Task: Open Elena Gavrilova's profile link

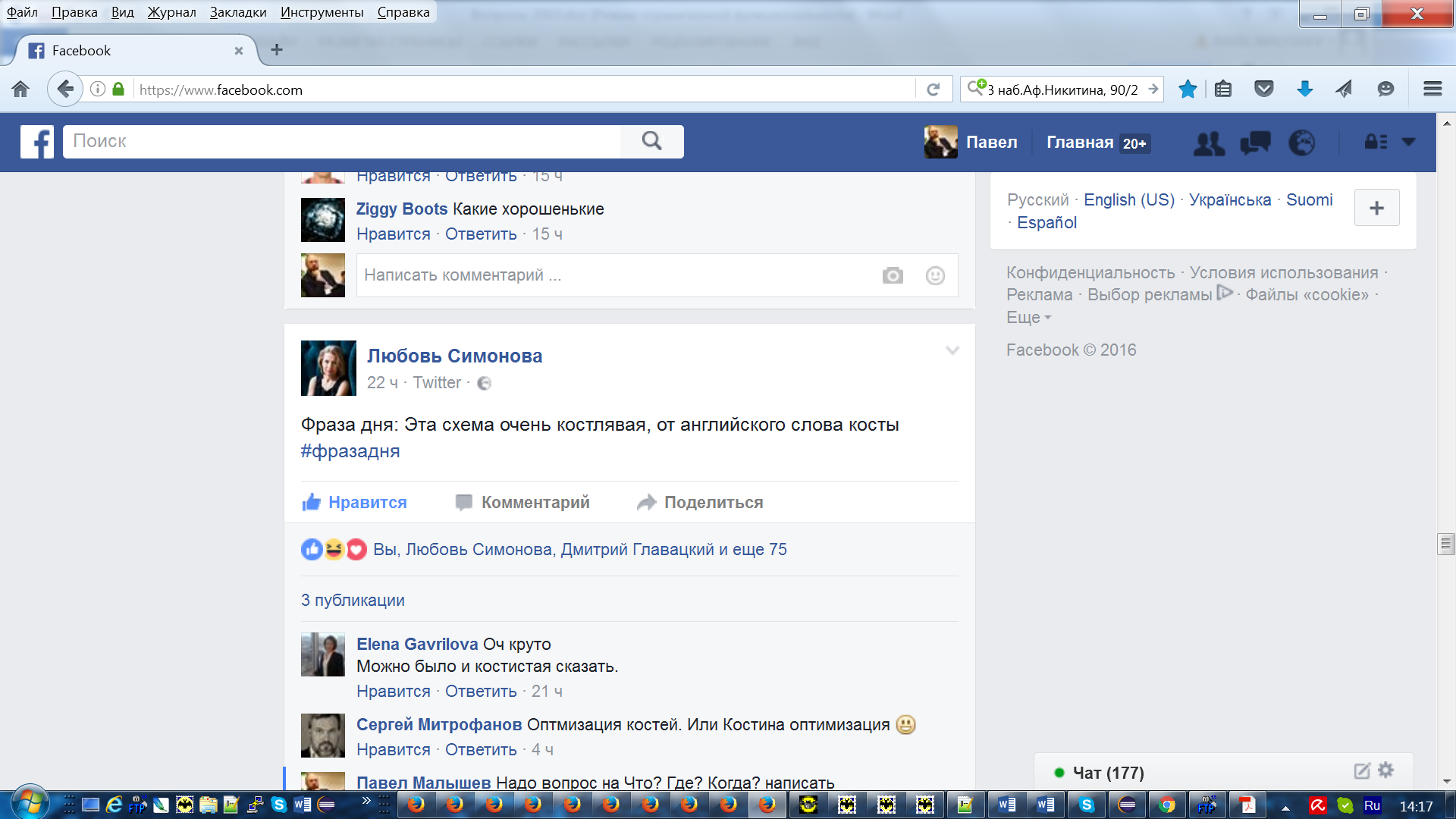Action: (x=417, y=644)
